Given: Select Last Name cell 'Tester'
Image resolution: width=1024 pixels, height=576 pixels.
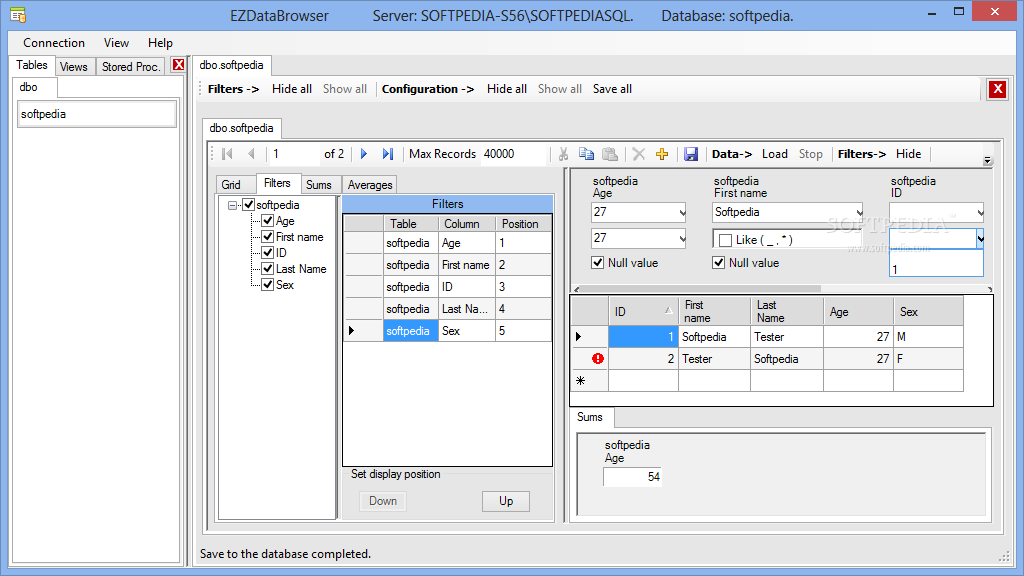Looking at the screenshot, I should point(786,337).
